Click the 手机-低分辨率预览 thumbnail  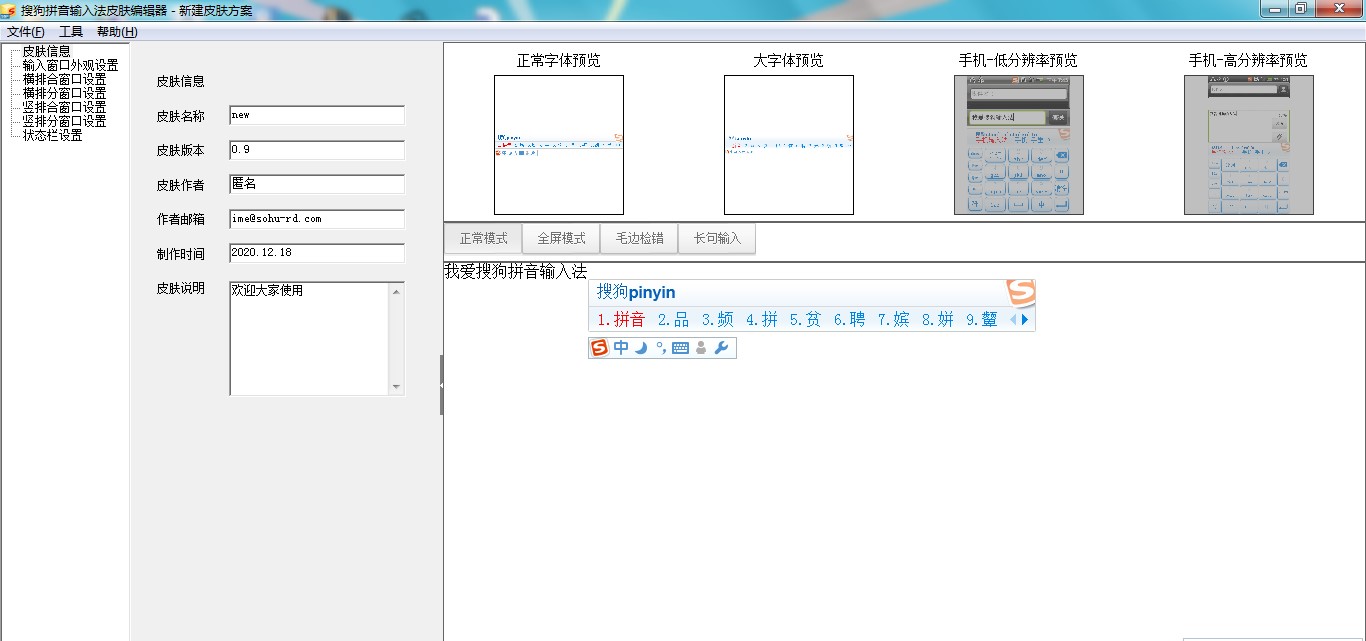click(x=1018, y=145)
